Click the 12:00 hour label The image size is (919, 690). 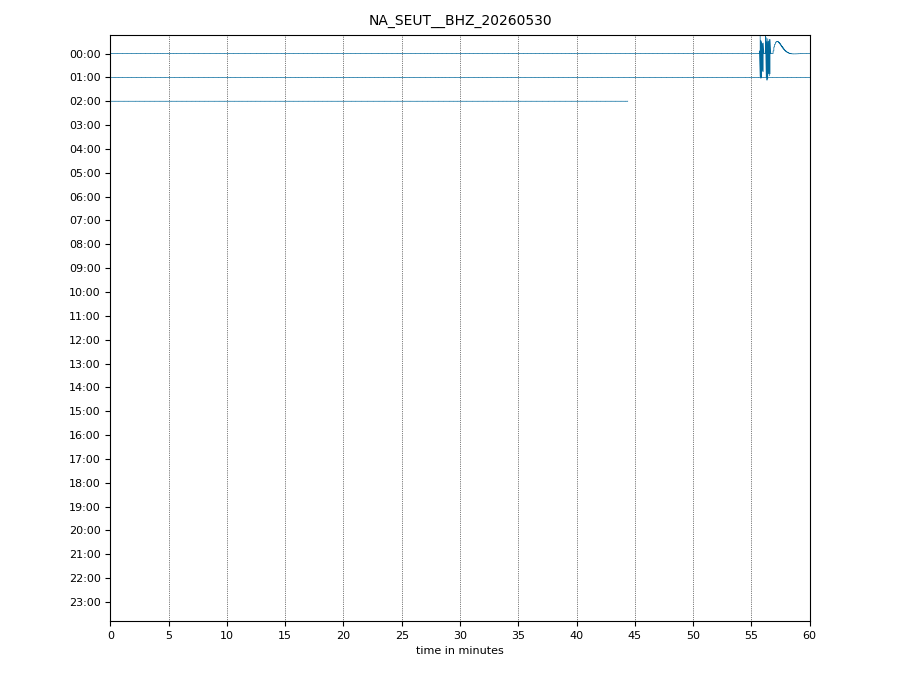coord(85,340)
